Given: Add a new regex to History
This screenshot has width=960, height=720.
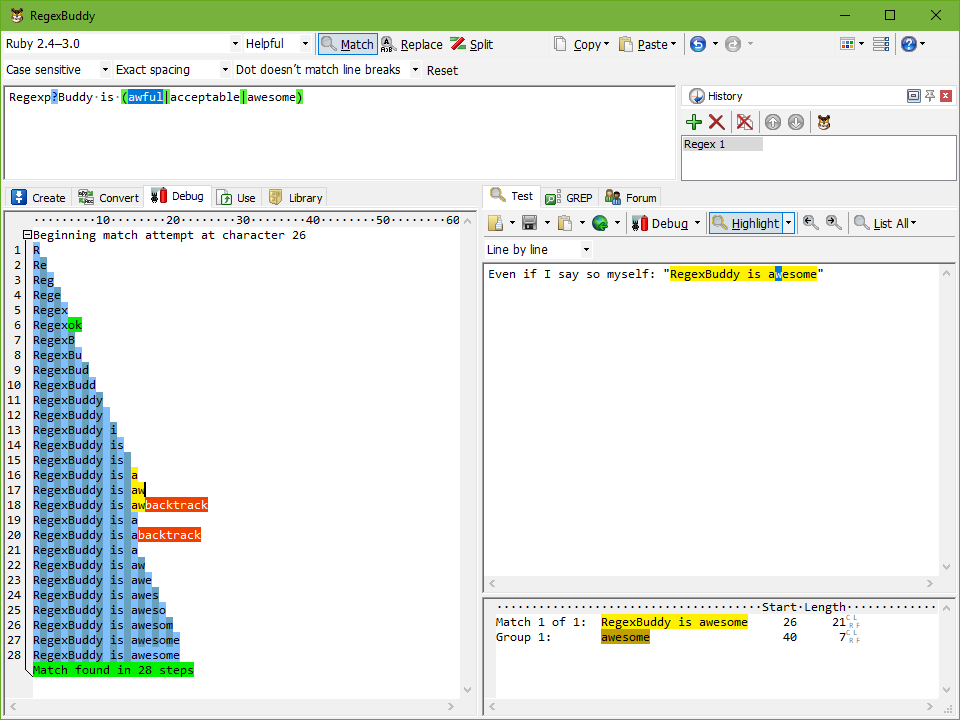Looking at the screenshot, I should click(x=694, y=122).
